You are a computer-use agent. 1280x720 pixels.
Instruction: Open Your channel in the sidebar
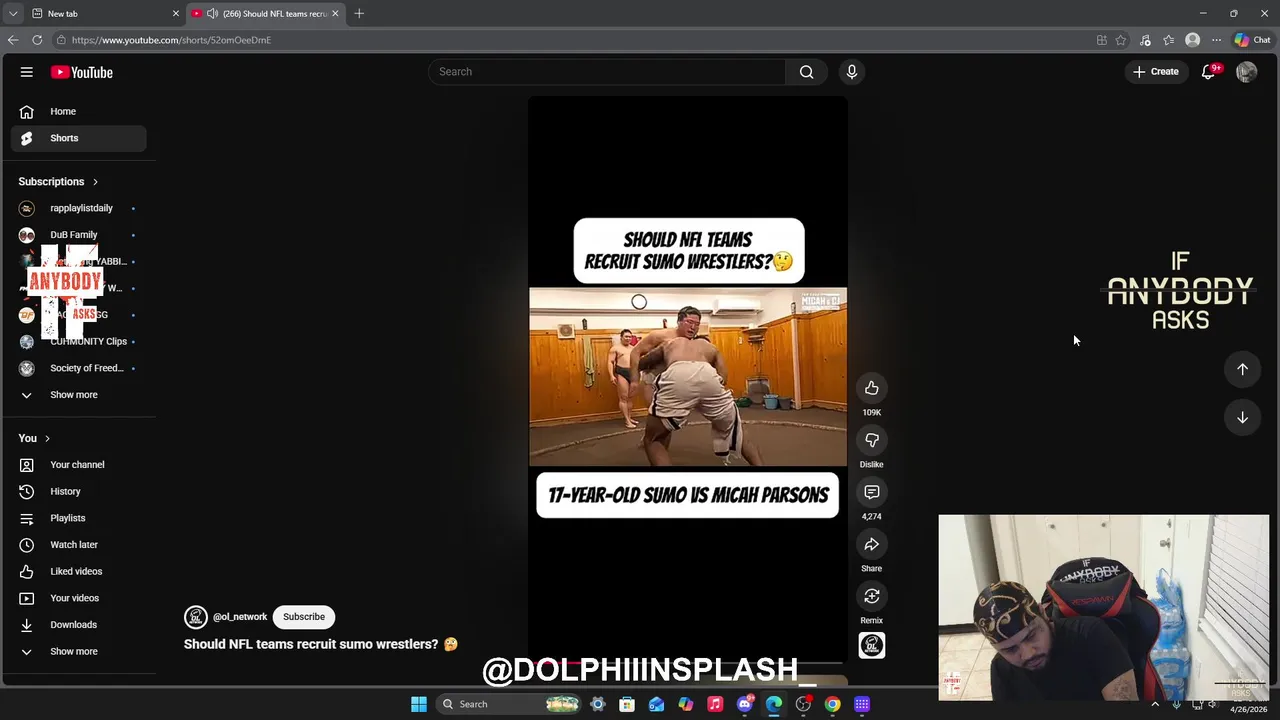pyautogui.click(x=78, y=465)
